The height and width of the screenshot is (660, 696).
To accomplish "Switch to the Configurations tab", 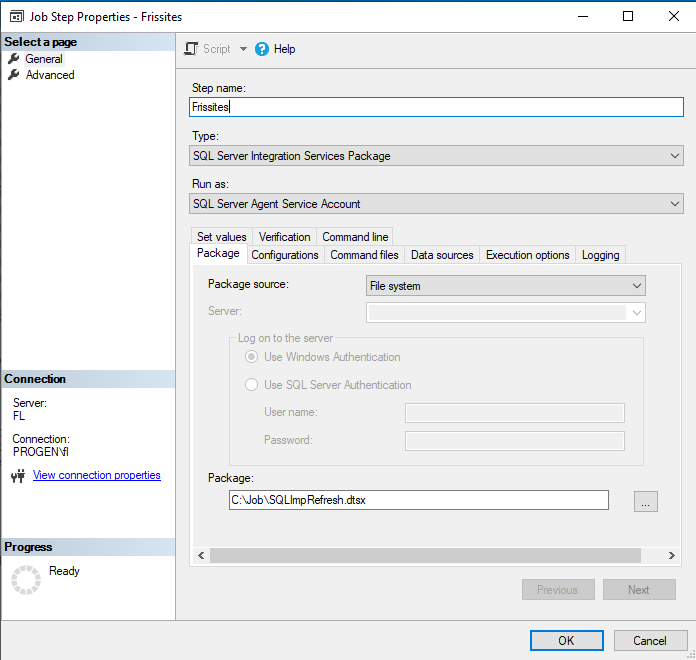I will [285, 255].
